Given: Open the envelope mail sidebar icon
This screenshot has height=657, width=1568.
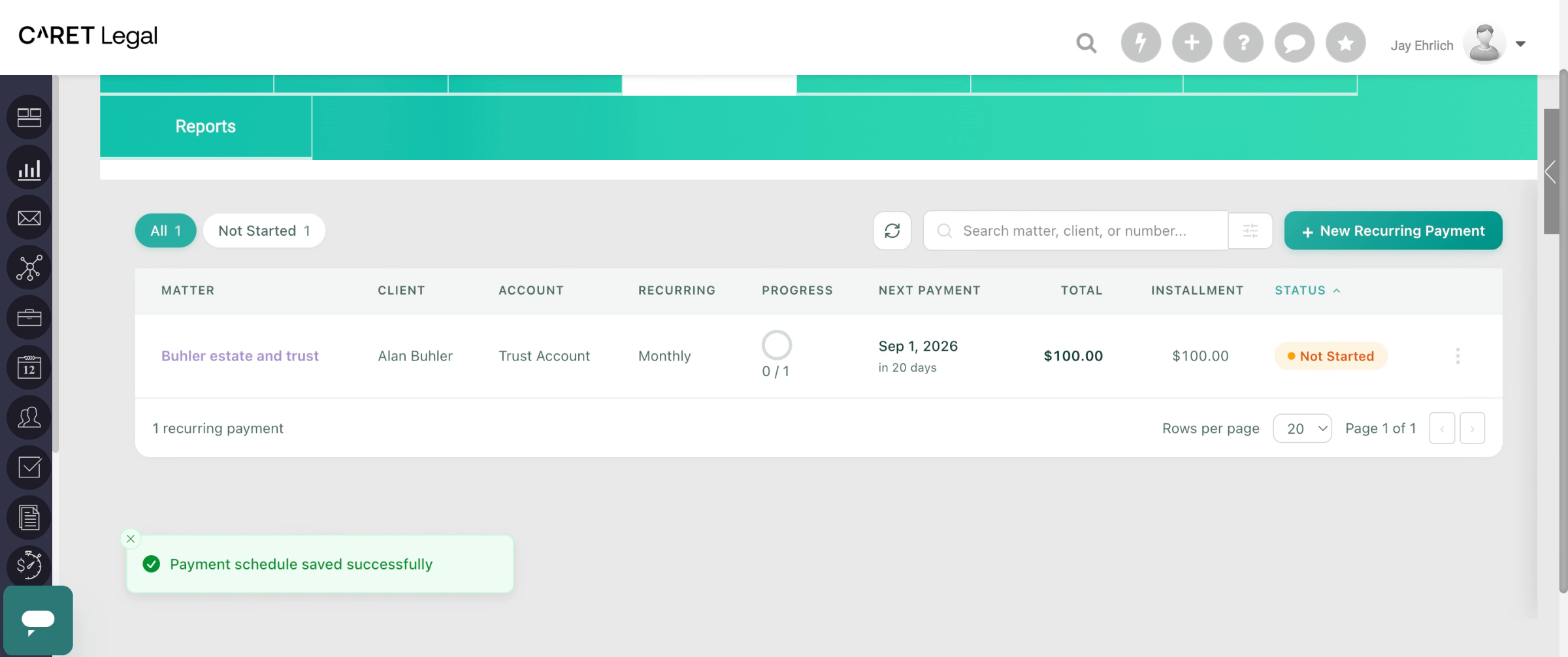Looking at the screenshot, I should [29, 218].
